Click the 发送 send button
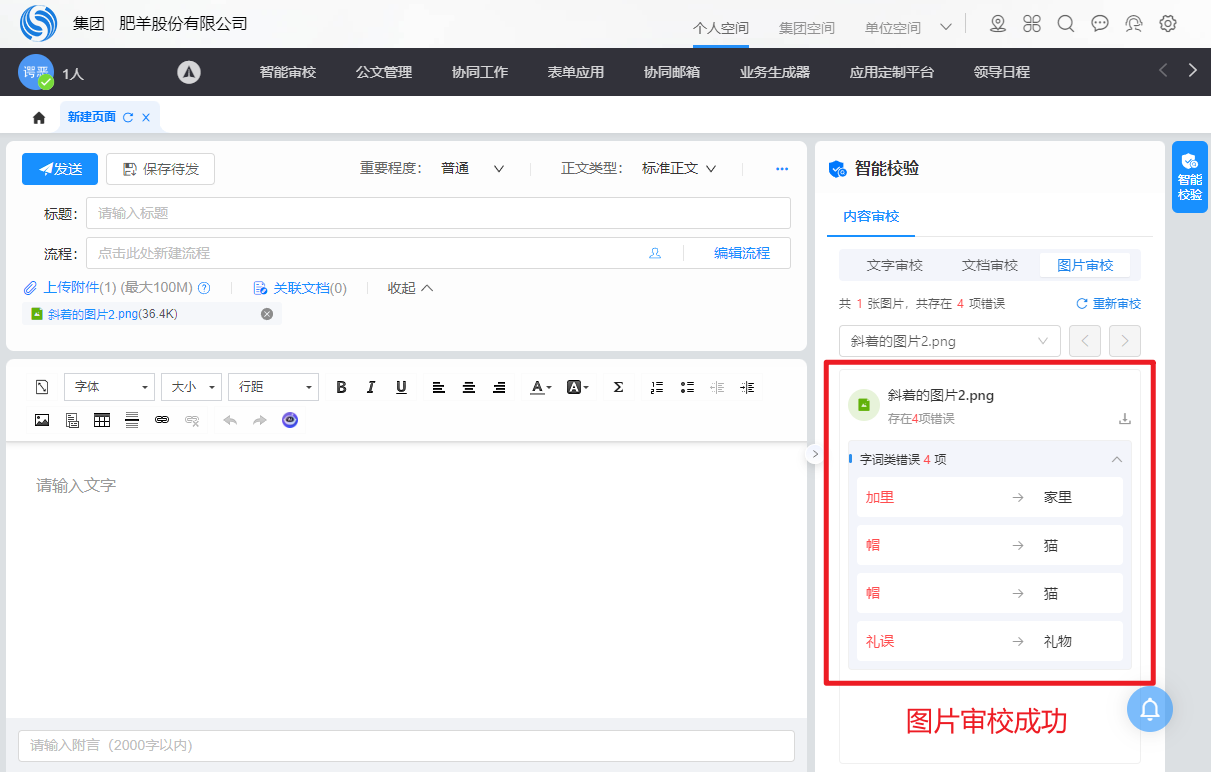 (60, 169)
